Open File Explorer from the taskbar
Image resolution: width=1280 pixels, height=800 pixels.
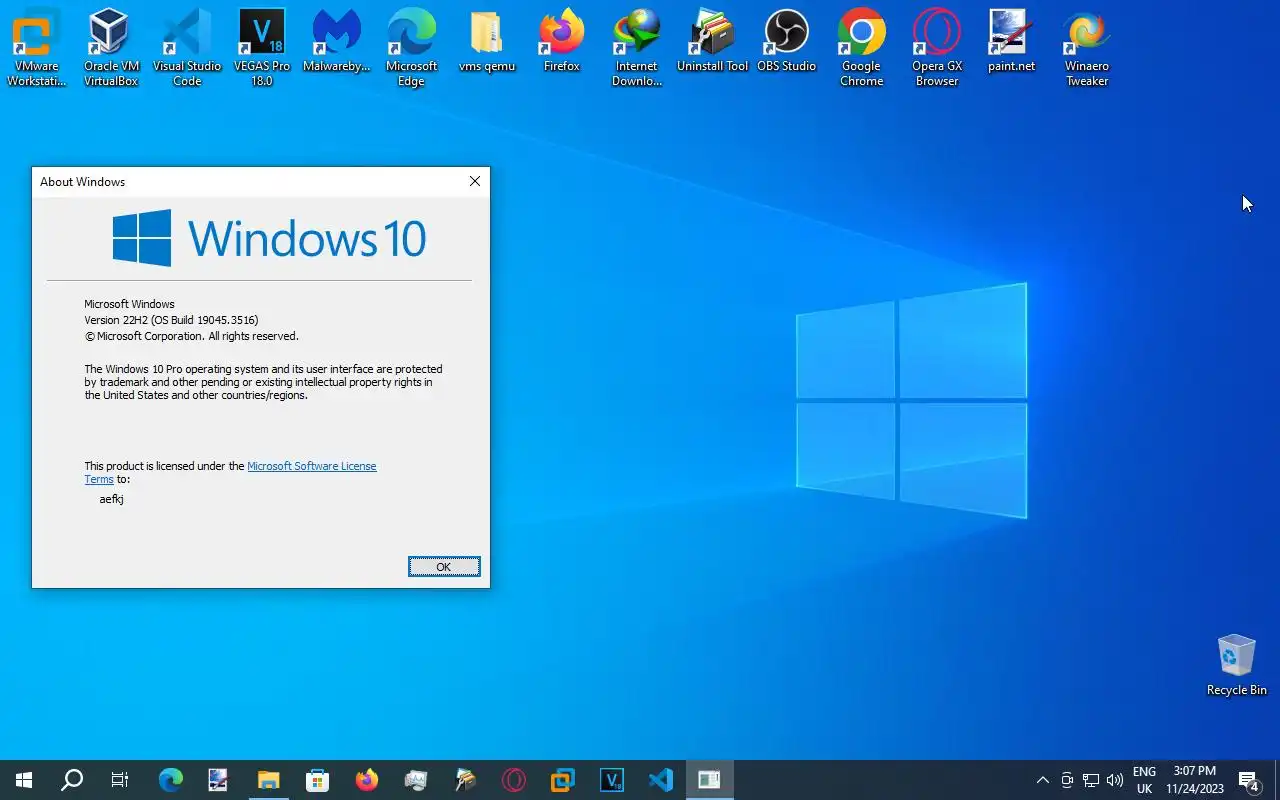click(x=268, y=780)
